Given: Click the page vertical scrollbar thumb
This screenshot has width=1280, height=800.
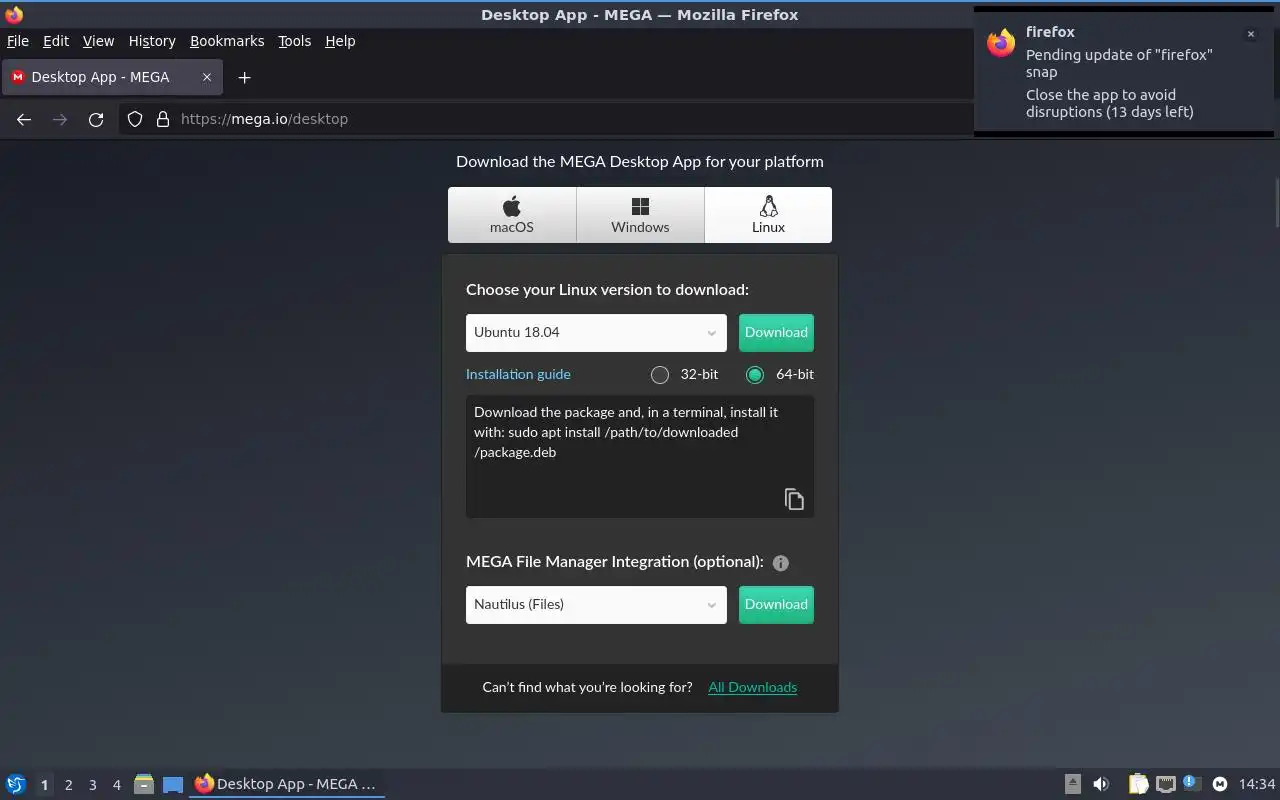Looking at the screenshot, I should (x=1276, y=203).
